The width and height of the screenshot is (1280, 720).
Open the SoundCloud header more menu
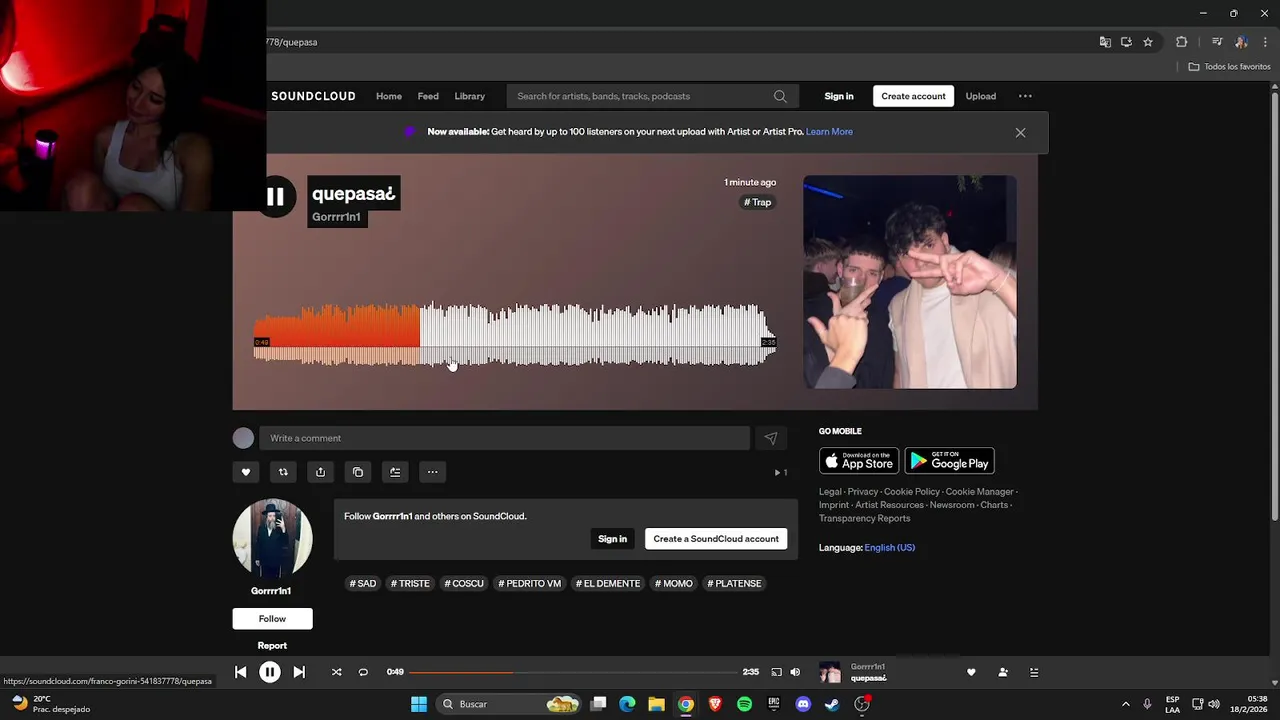1025,96
